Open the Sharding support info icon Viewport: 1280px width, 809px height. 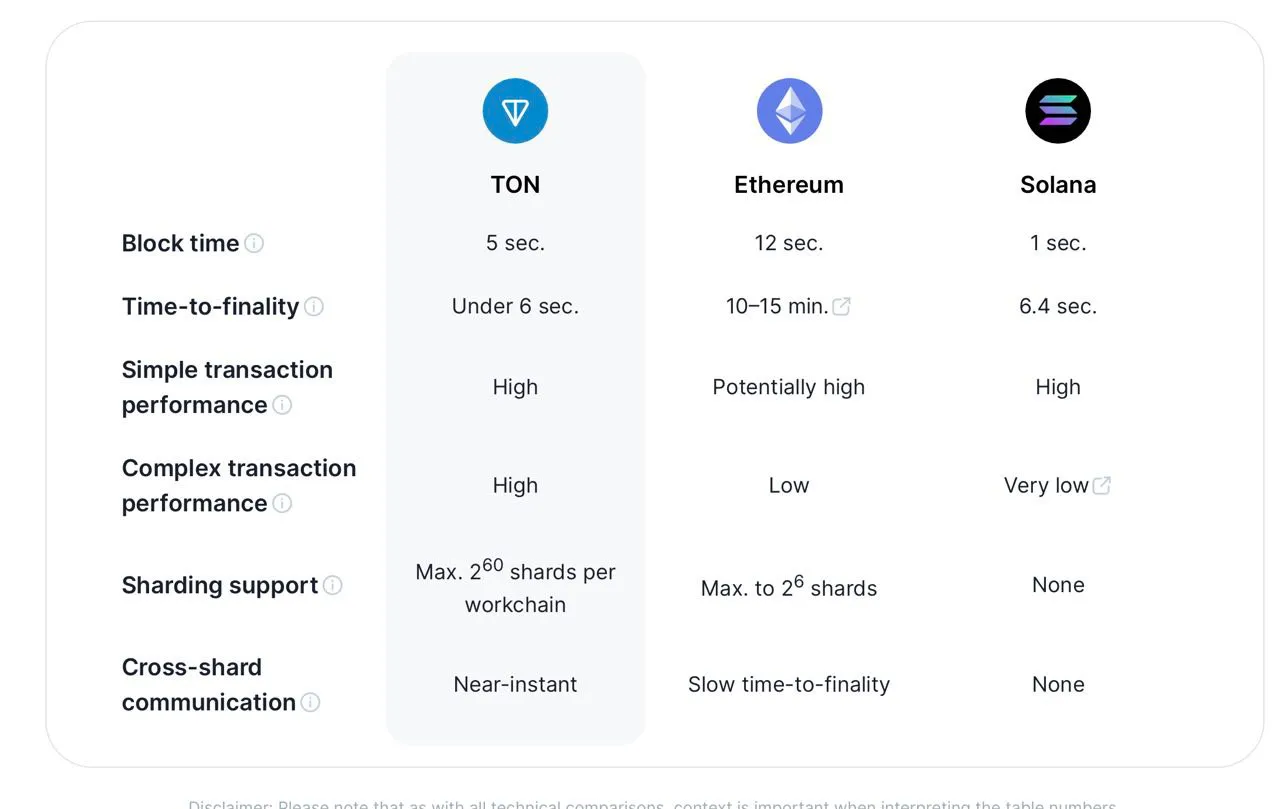[x=332, y=585]
